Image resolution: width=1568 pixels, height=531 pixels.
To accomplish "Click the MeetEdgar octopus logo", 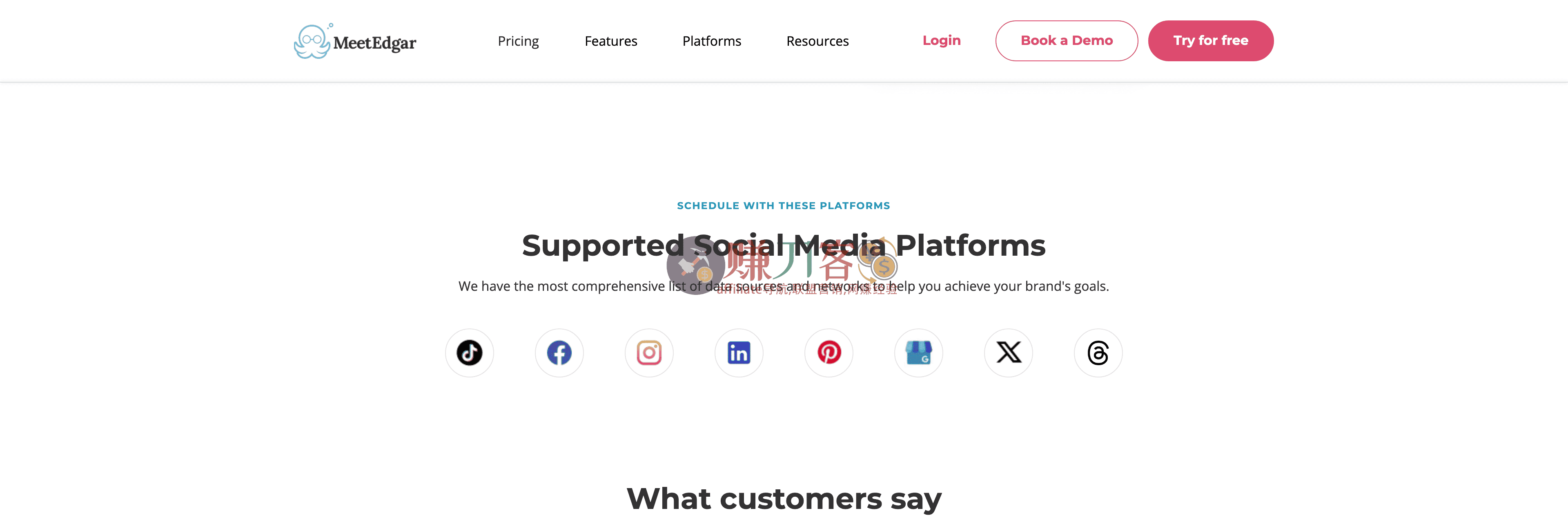I will 312,41.
